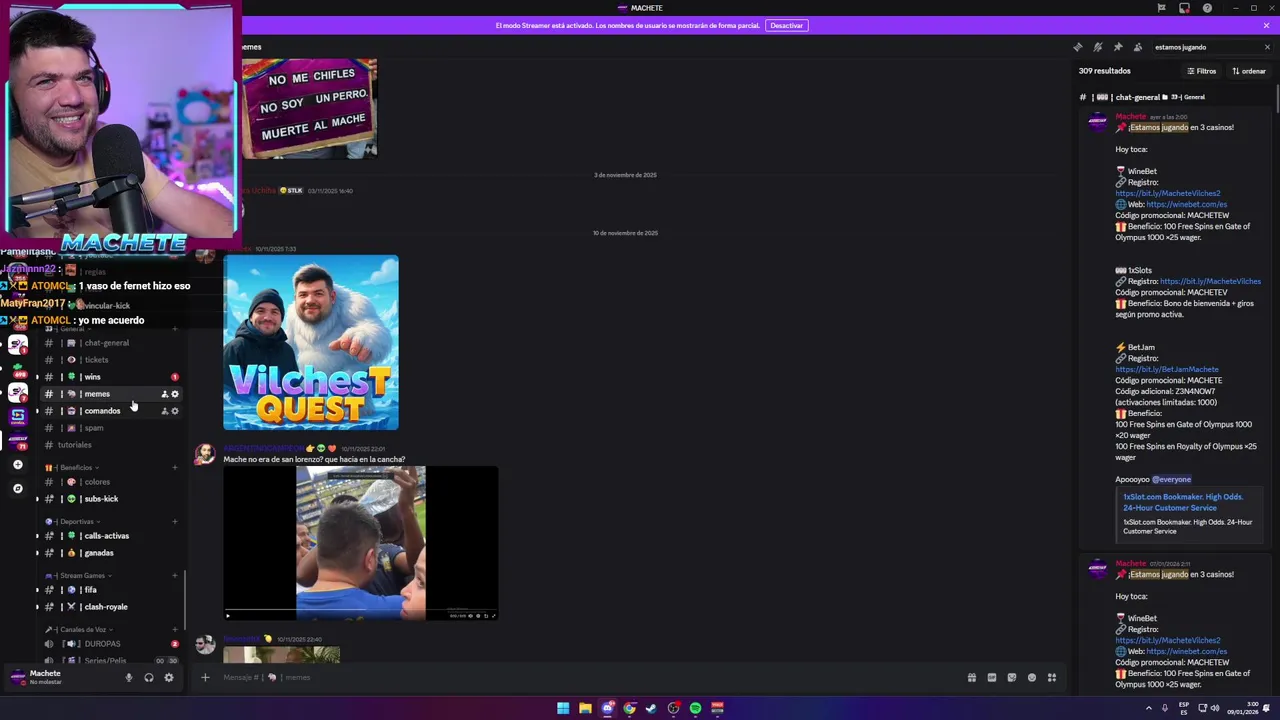The height and width of the screenshot is (720, 1280).
Task: Open the settings gear on comandos channel
Action: point(175,411)
